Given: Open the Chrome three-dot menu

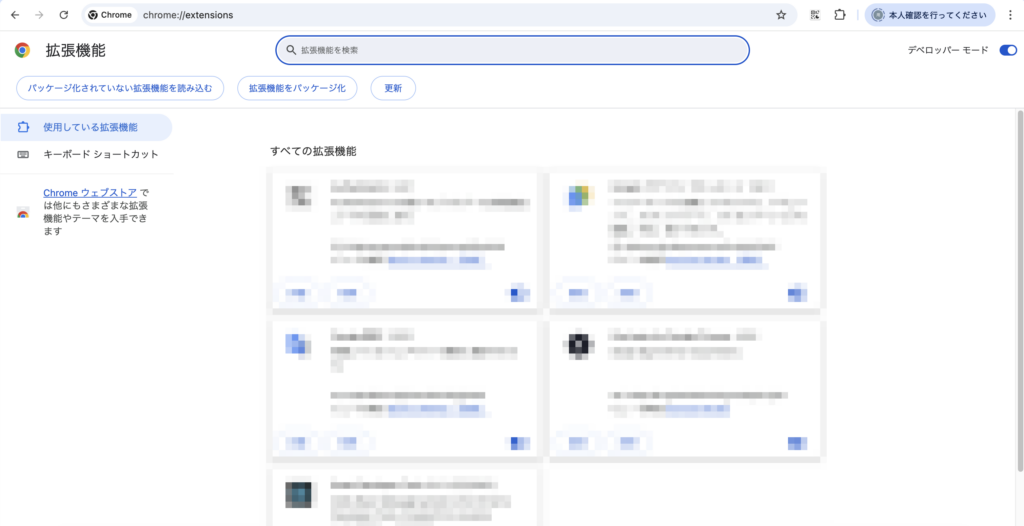Looking at the screenshot, I should click(x=1010, y=15).
